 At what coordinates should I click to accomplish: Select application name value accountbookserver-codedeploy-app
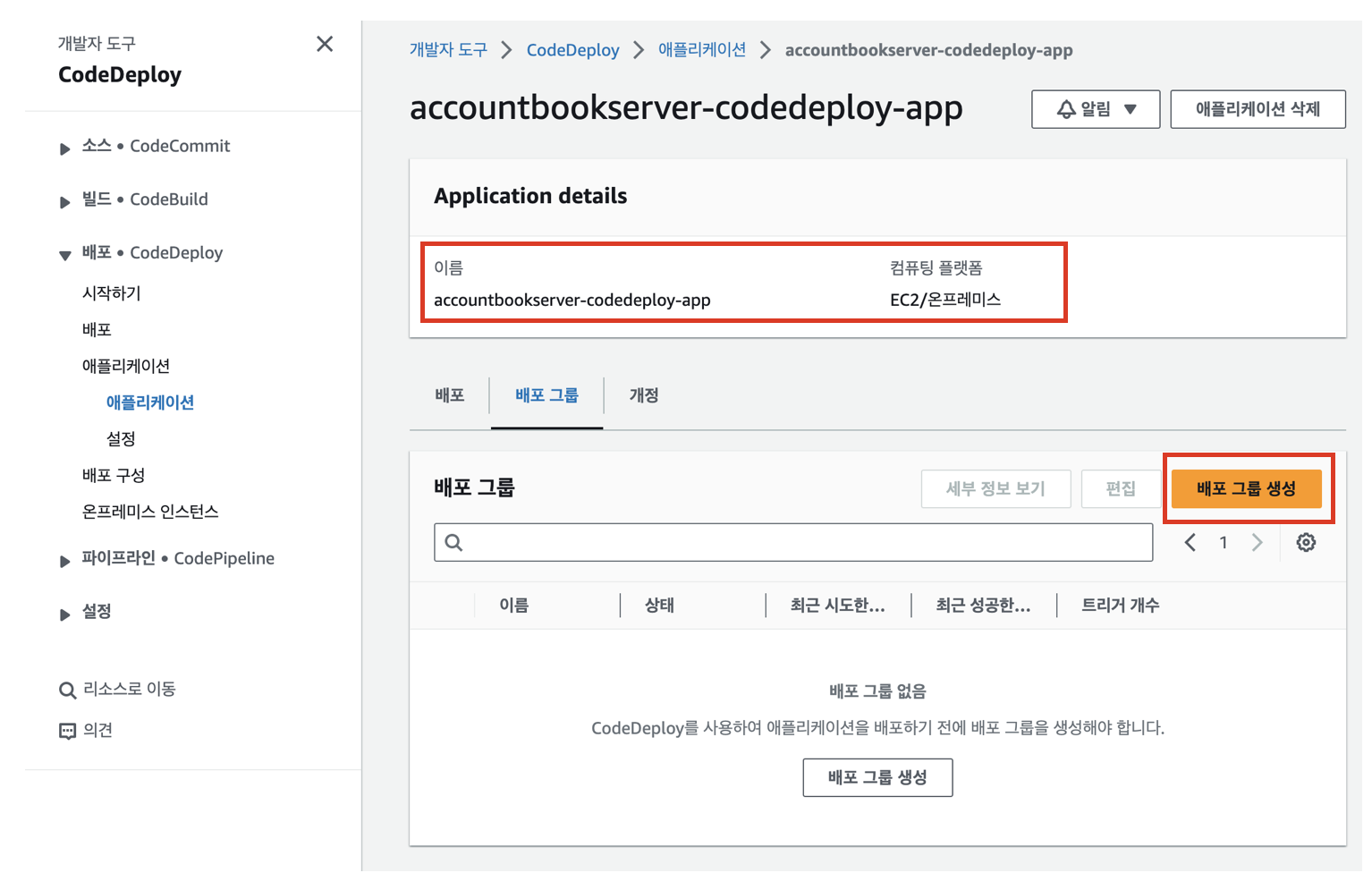572,301
